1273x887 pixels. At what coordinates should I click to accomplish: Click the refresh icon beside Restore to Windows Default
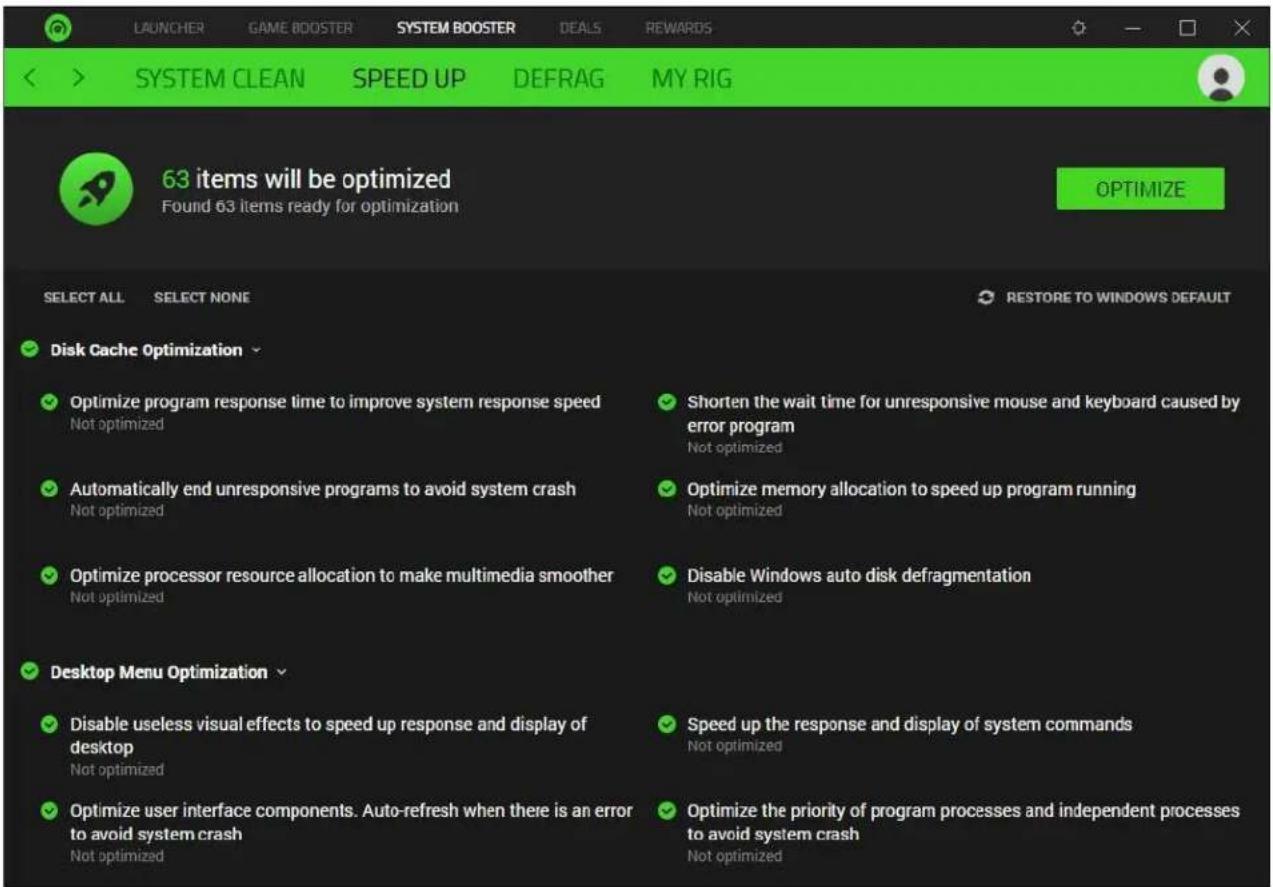click(x=987, y=297)
